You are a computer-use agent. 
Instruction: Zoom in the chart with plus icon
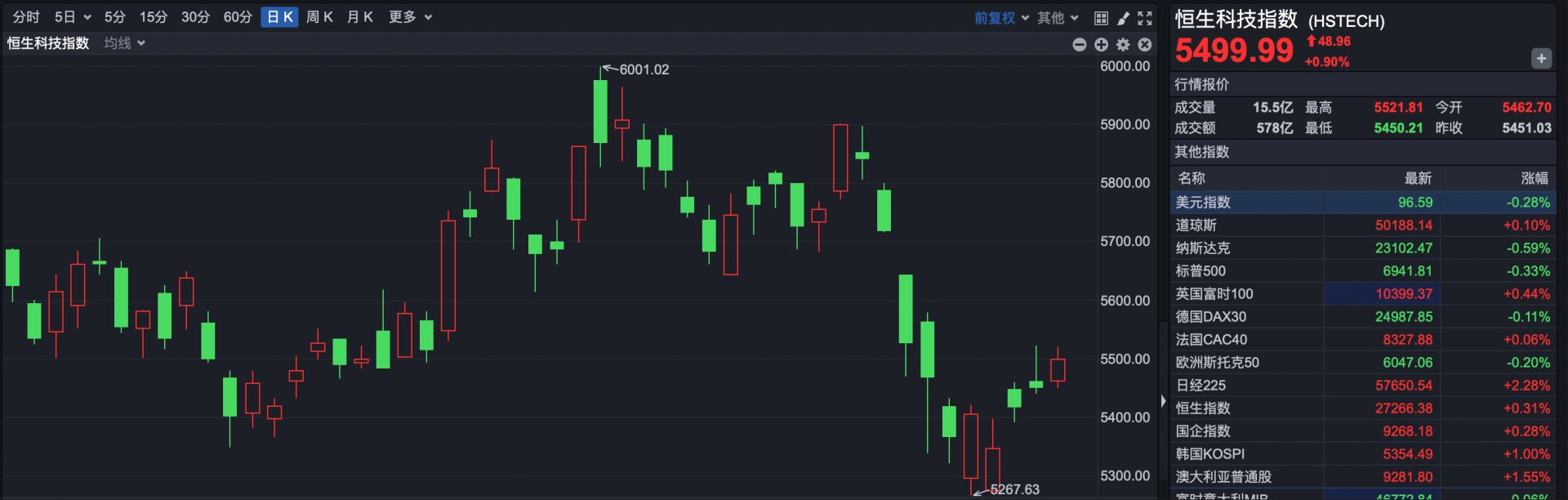coord(1101,45)
